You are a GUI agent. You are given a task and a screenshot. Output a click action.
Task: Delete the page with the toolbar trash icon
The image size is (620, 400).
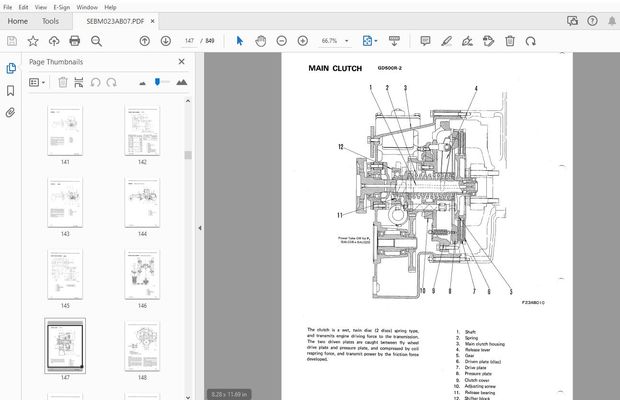pyautogui.click(x=510, y=41)
